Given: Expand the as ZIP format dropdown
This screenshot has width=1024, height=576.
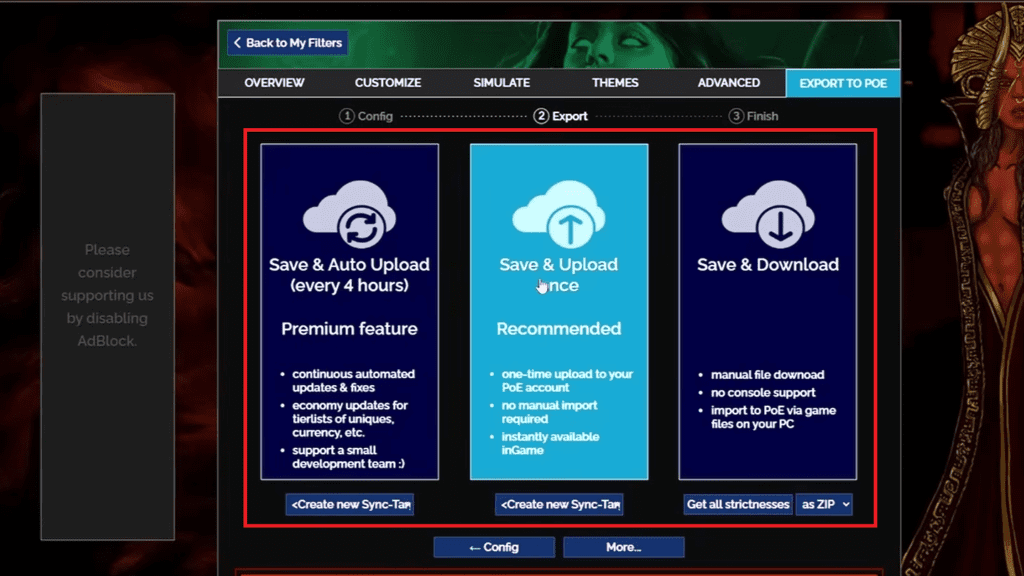Looking at the screenshot, I should 824,504.
